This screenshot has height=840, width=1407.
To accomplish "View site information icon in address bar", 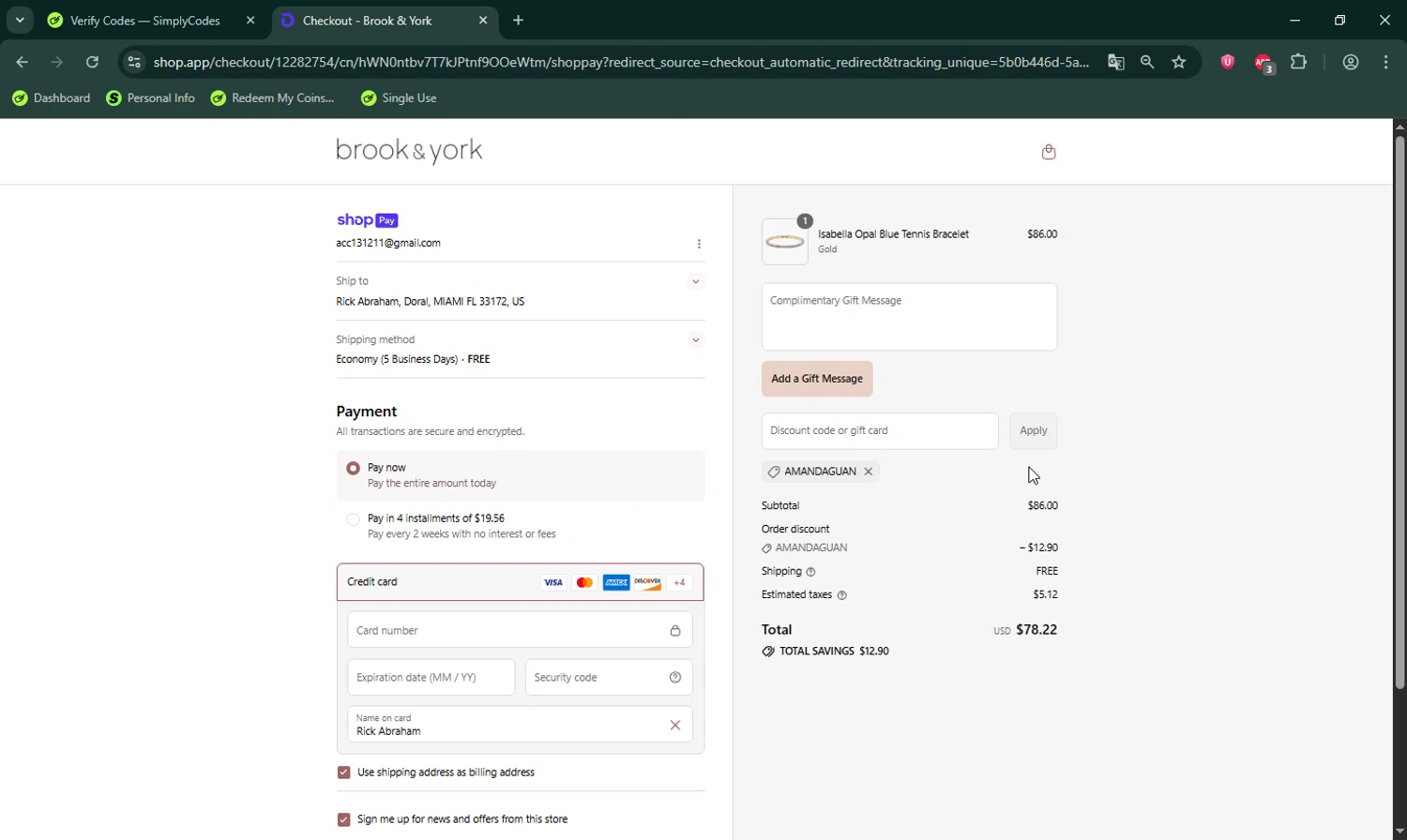I will [134, 63].
